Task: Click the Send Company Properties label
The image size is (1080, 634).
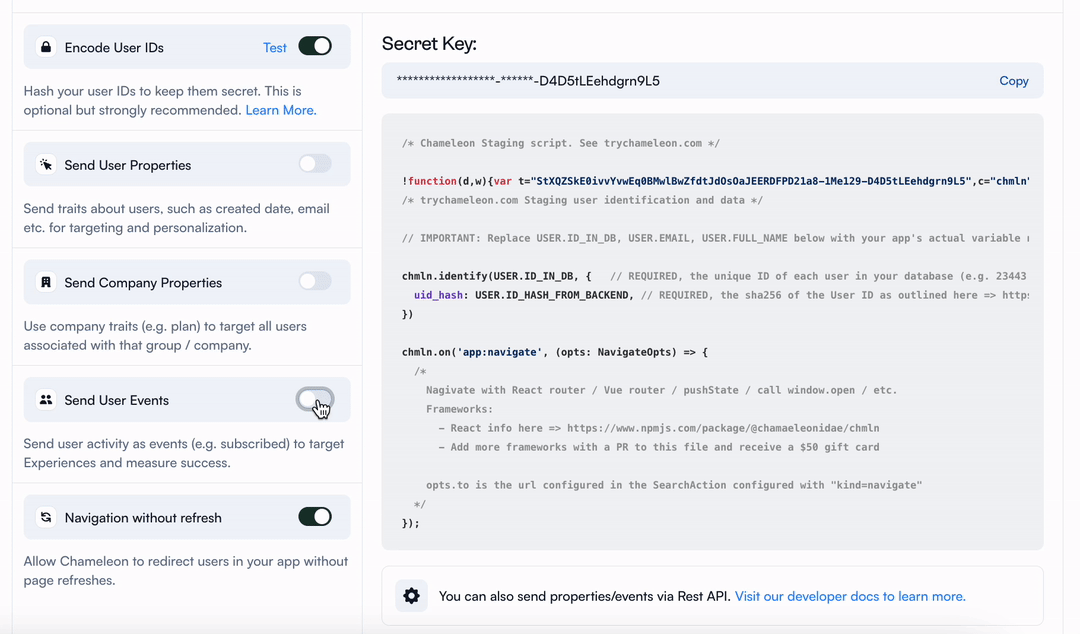Action: [143, 283]
